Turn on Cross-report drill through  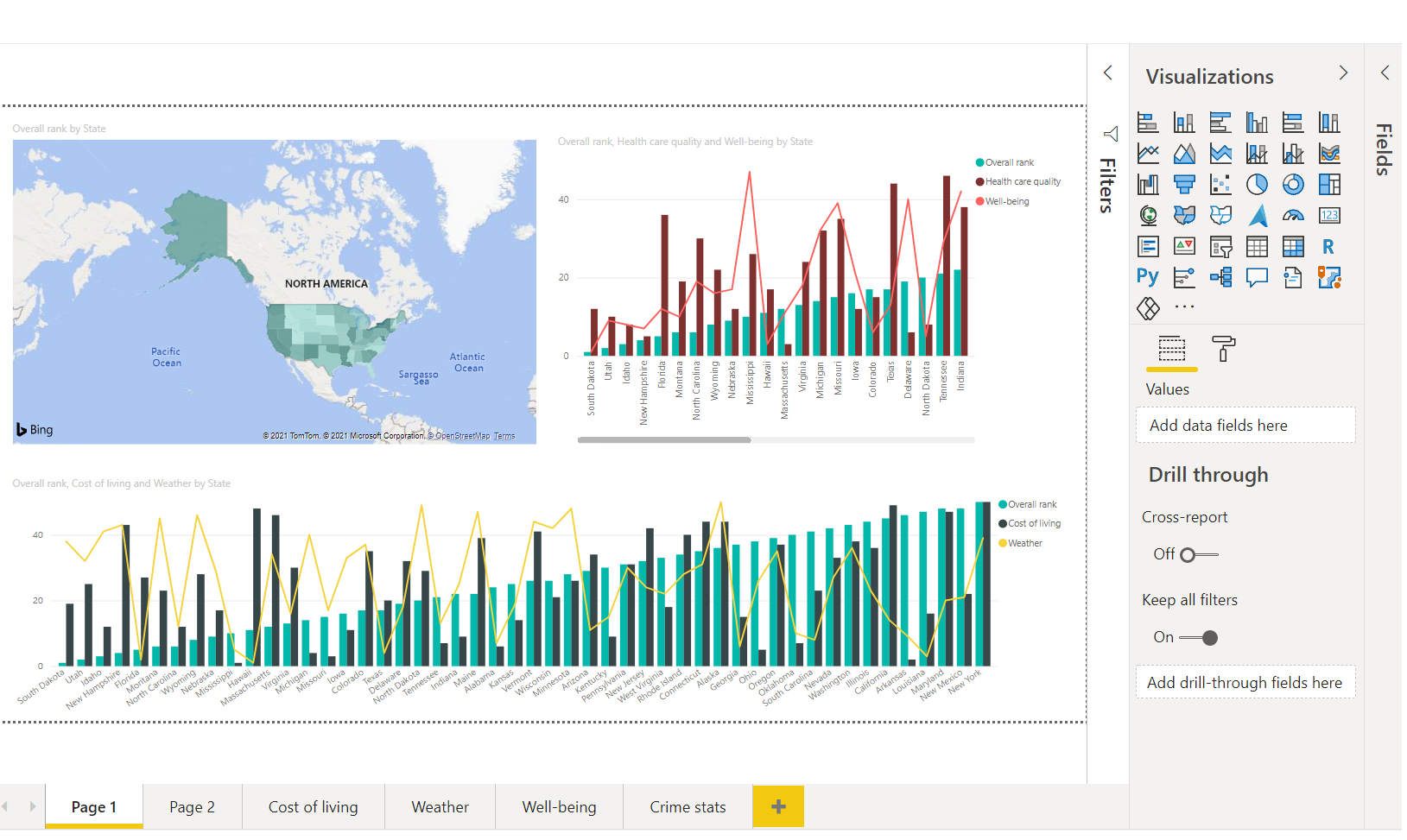pos(1198,555)
